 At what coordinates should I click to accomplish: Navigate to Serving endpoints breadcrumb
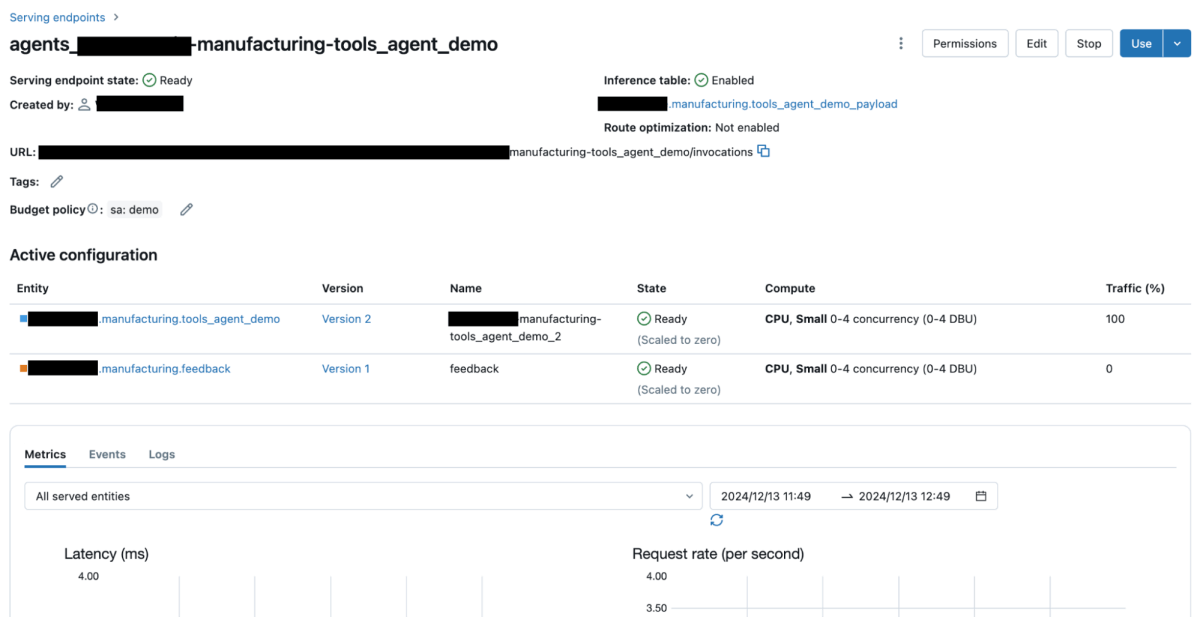[57, 18]
